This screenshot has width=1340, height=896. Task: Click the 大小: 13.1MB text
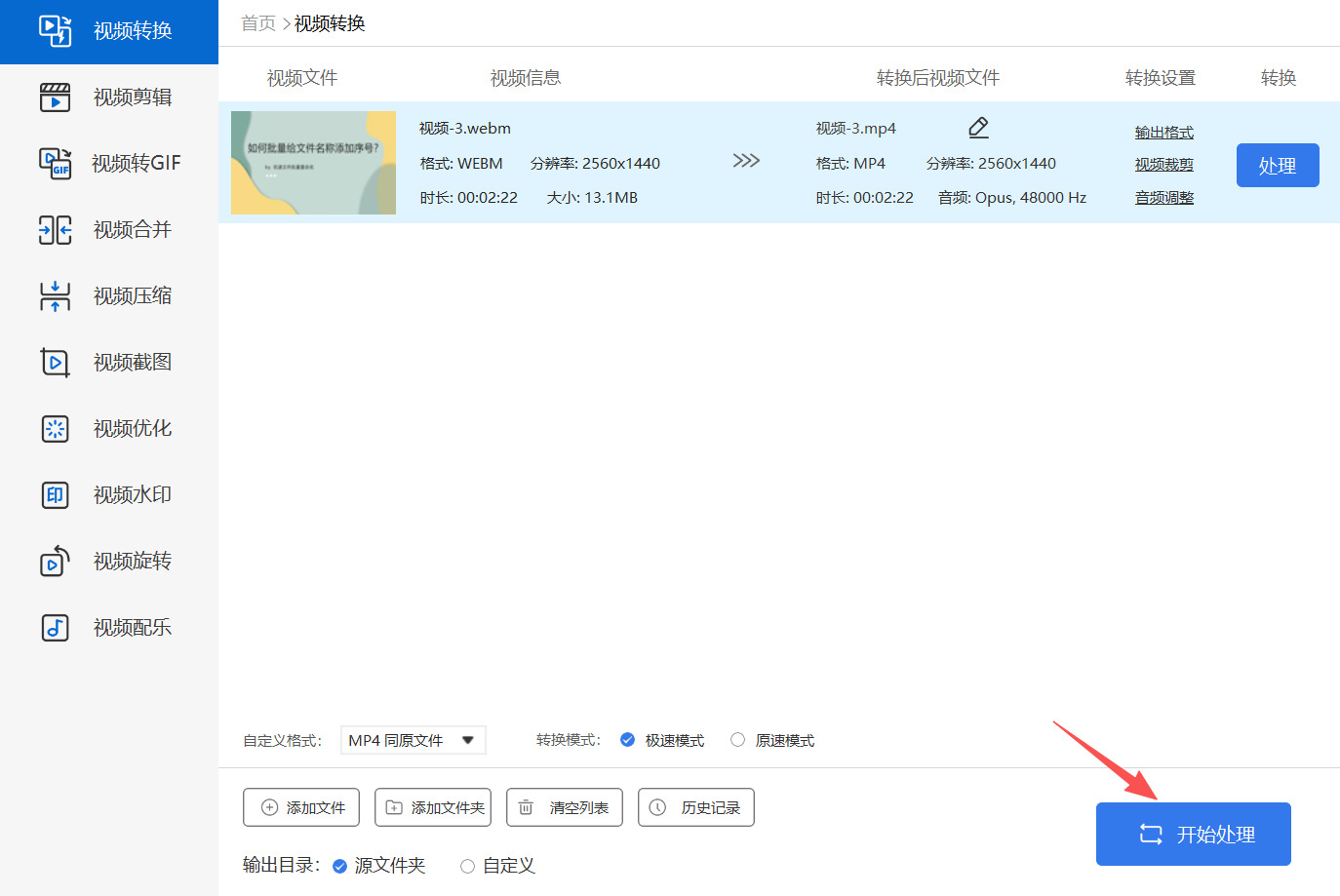pos(592,198)
